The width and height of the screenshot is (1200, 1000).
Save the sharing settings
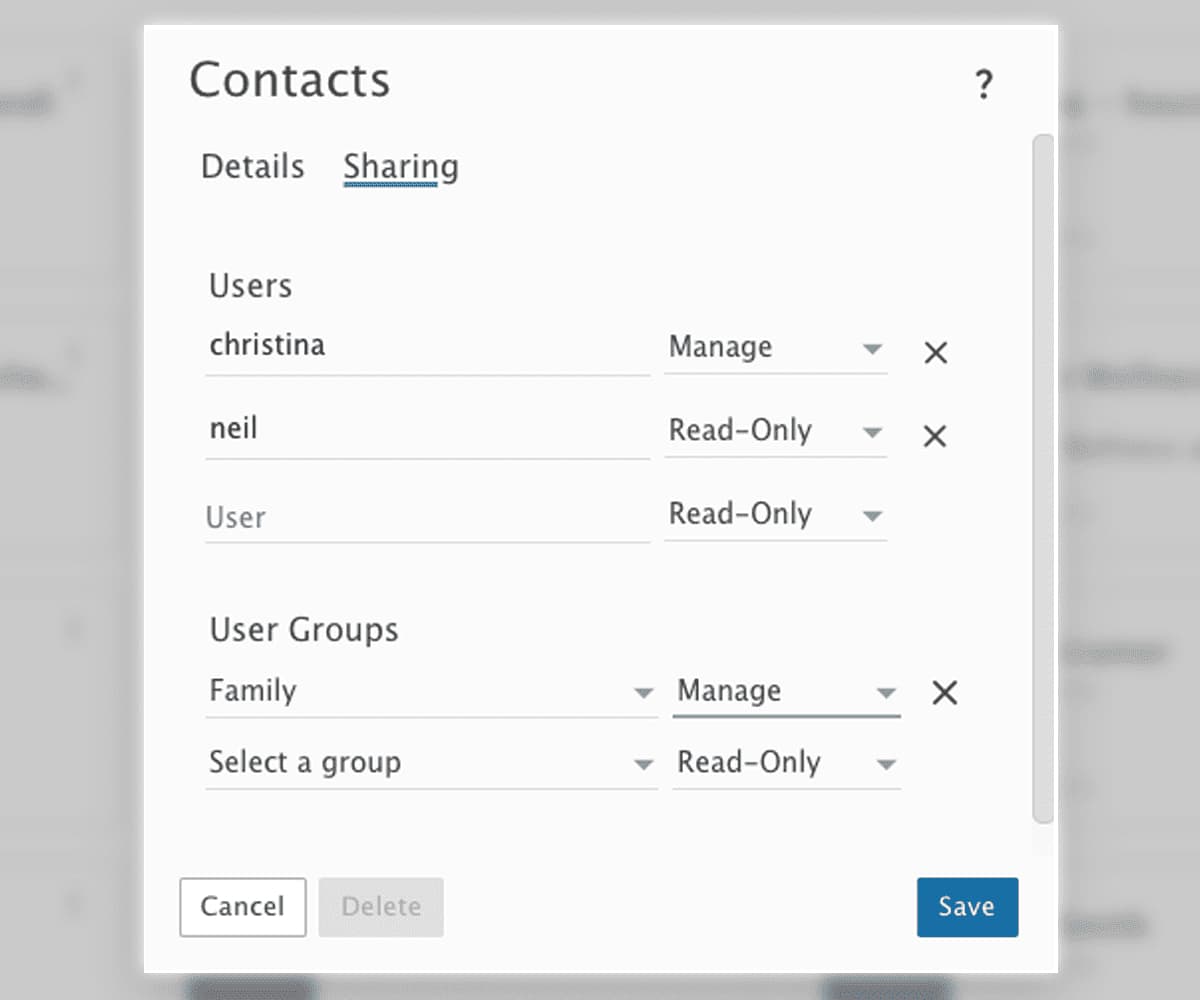(x=967, y=907)
